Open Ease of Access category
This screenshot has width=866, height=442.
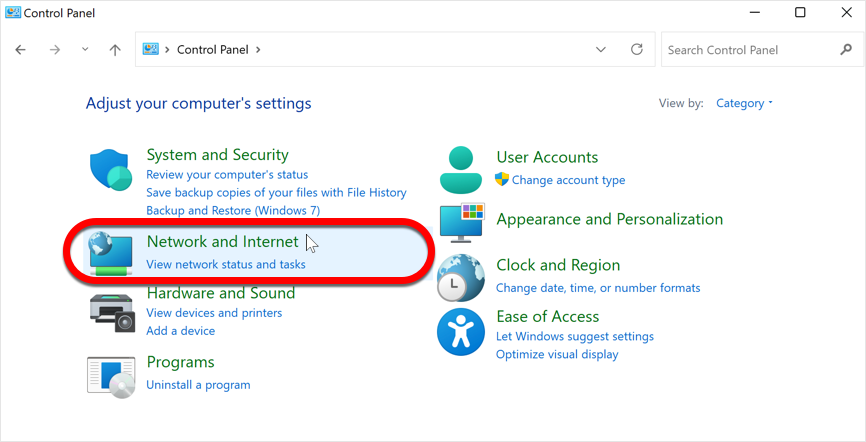548,317
